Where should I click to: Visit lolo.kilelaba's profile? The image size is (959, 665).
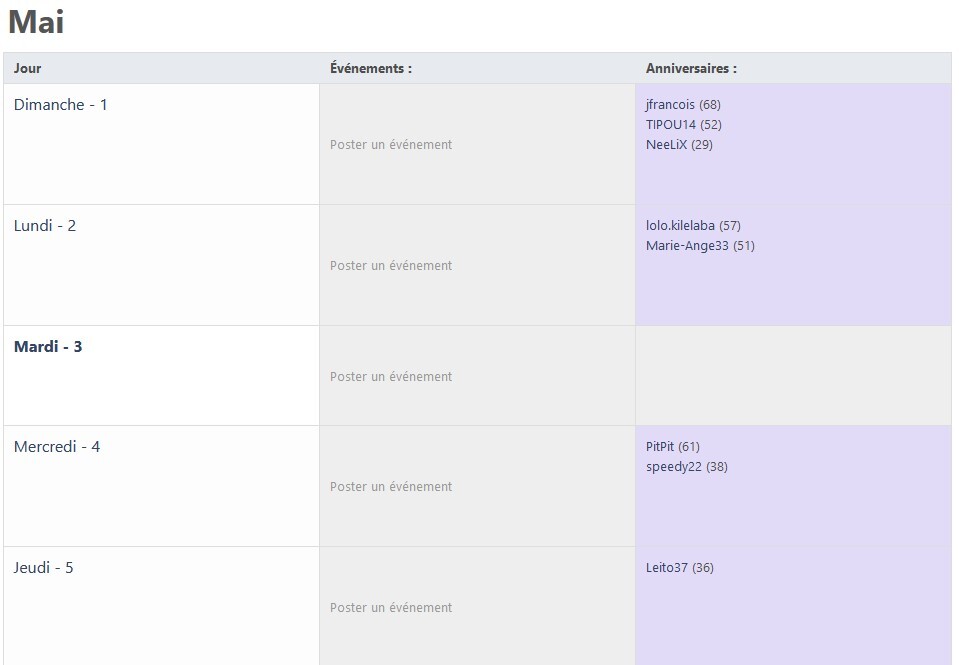680,226
